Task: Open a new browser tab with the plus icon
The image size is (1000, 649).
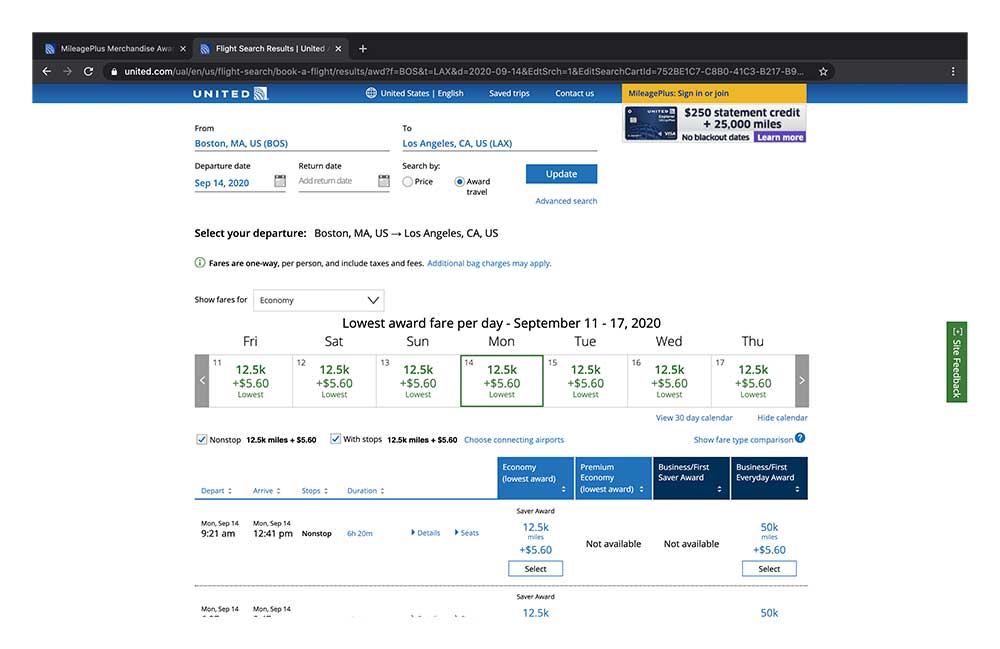Action: pyautogui.click(x=363, y=47)
